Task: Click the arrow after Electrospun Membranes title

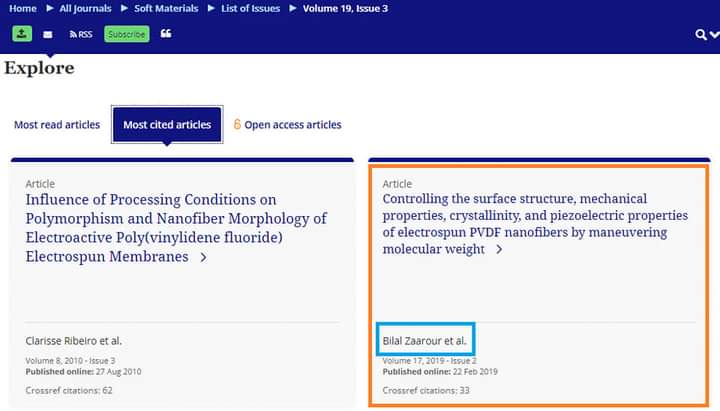Action: 203,258
